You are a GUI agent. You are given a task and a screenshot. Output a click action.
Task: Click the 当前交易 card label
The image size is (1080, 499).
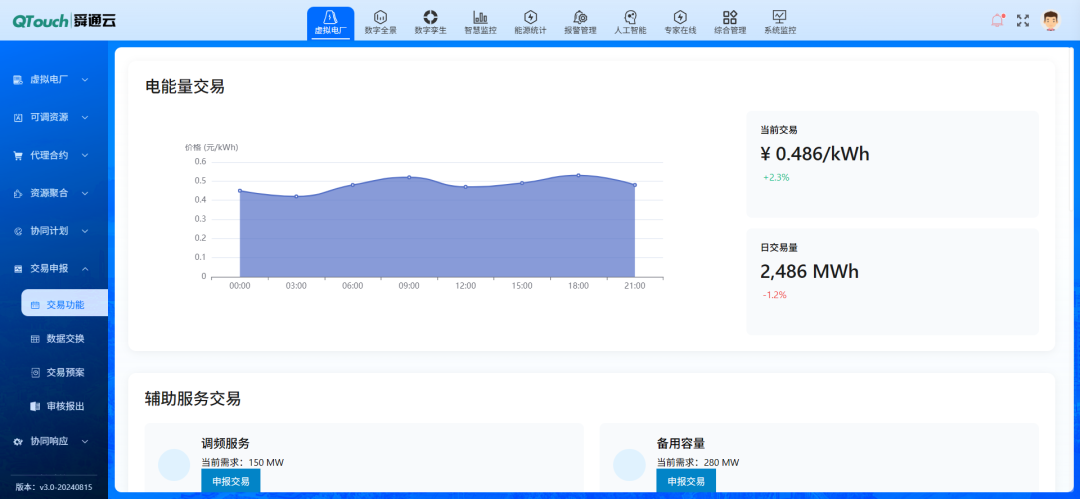tap(779, 130)
